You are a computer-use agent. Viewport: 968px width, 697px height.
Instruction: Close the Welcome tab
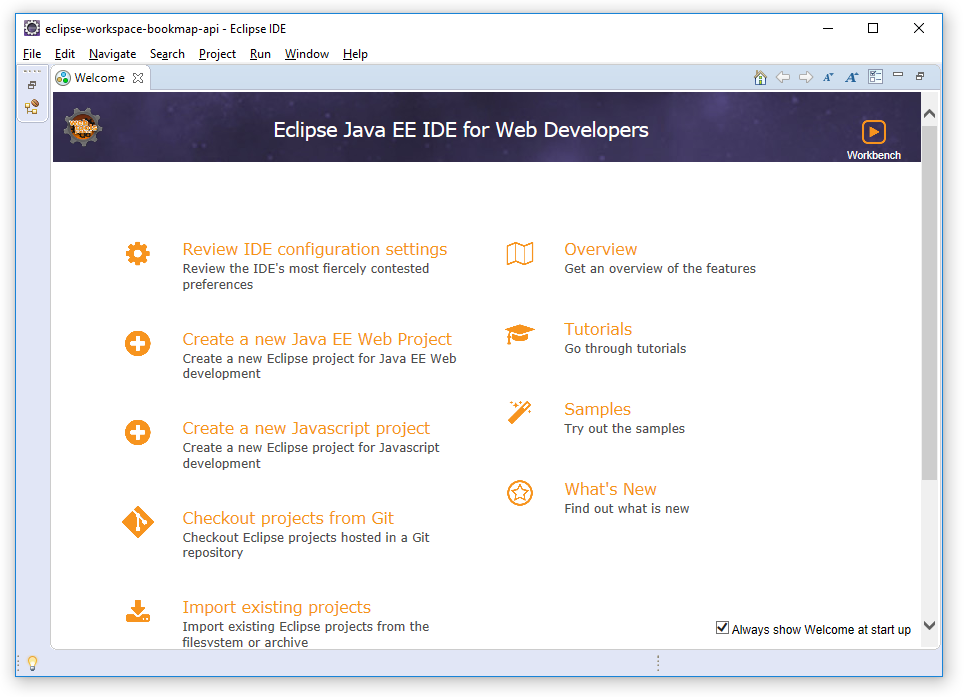[x=139, y=78]
